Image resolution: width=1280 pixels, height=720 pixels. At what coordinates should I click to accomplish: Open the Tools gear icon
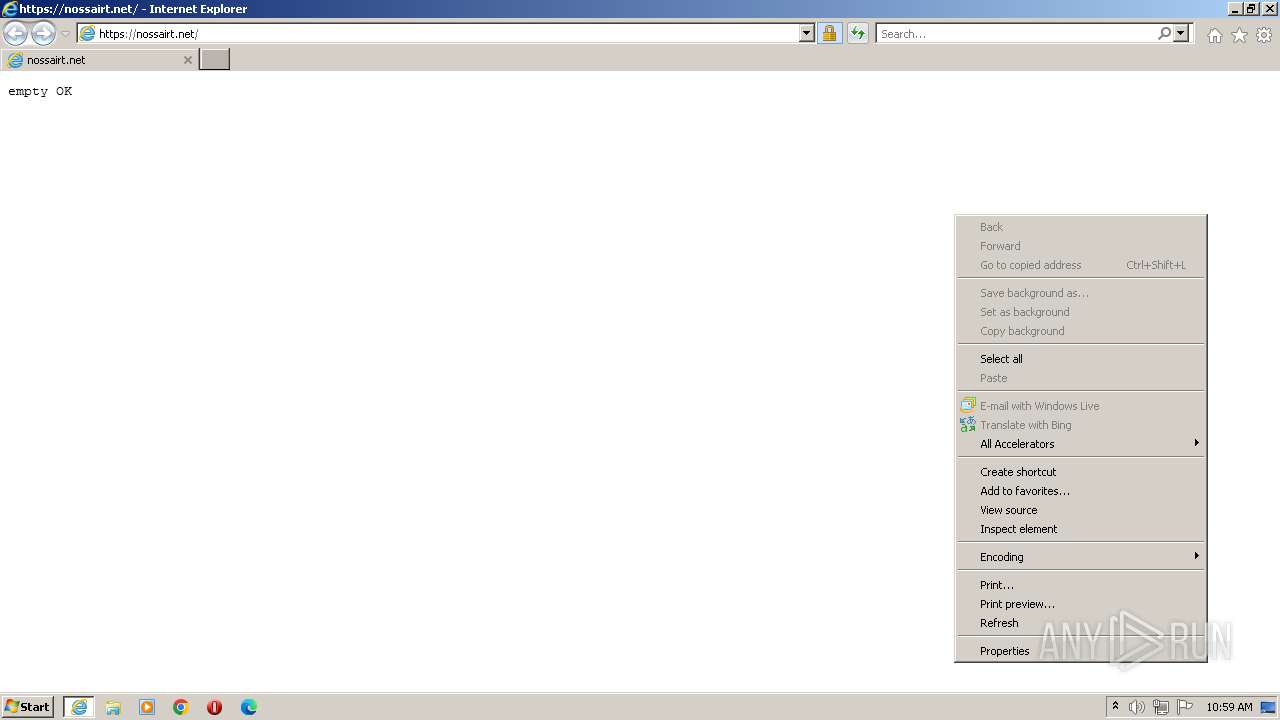coord(1264,35)
